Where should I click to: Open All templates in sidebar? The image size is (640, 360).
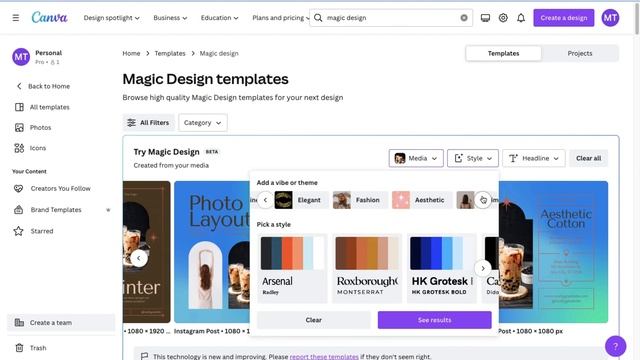coord(42,107)
